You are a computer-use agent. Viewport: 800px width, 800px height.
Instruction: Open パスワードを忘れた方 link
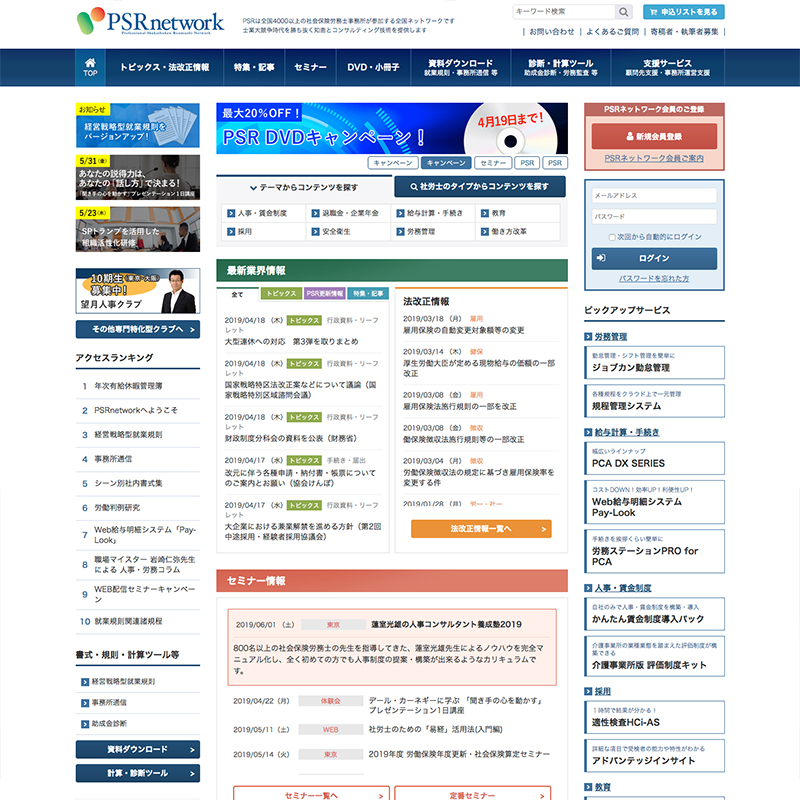[654, 279]
